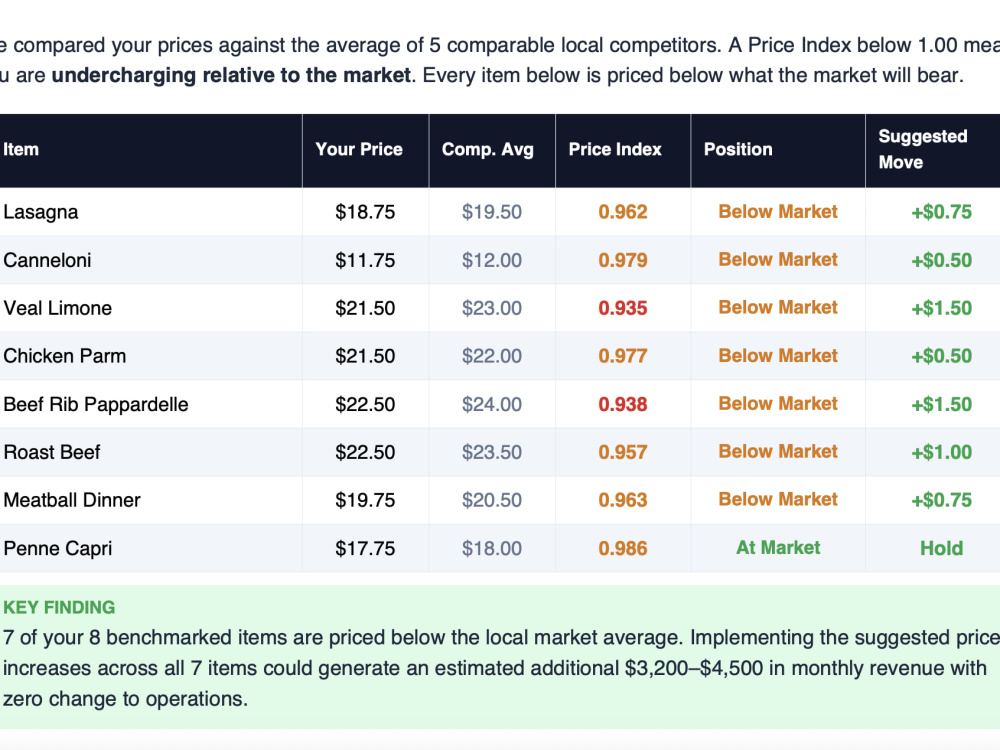Select the Comp. Avg column header
The height and width of the screenshot is (750, 1000).
click(x=487, y=150)
